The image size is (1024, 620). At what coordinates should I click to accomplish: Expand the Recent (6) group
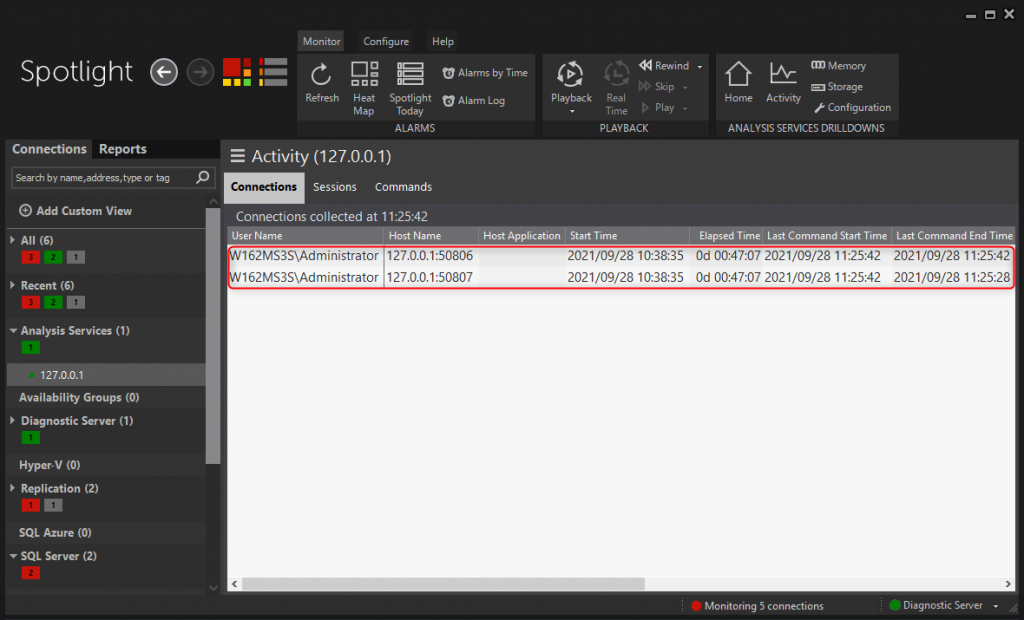tap(12, 286)
